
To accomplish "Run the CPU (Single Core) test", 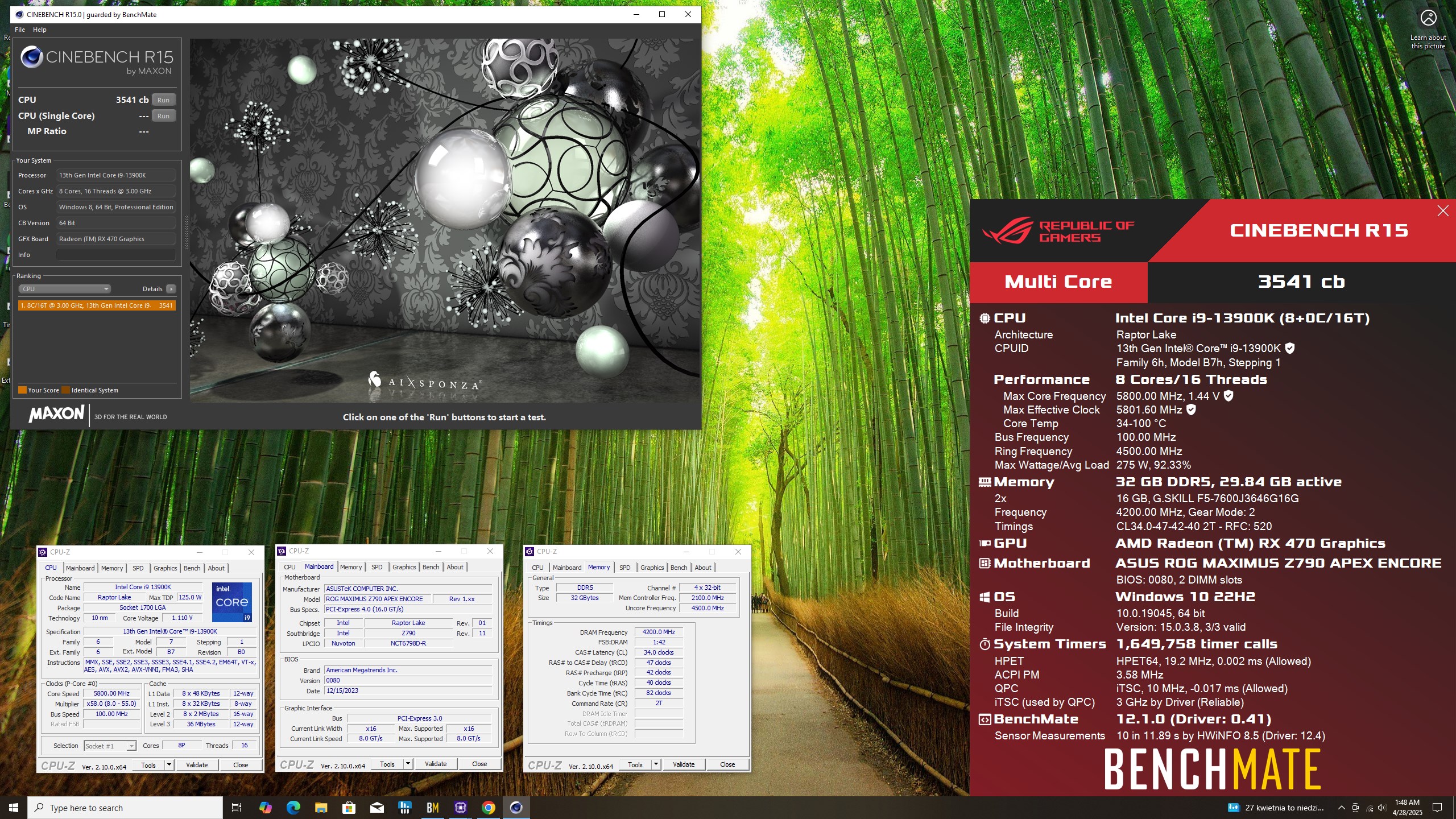I will (164, 116).
